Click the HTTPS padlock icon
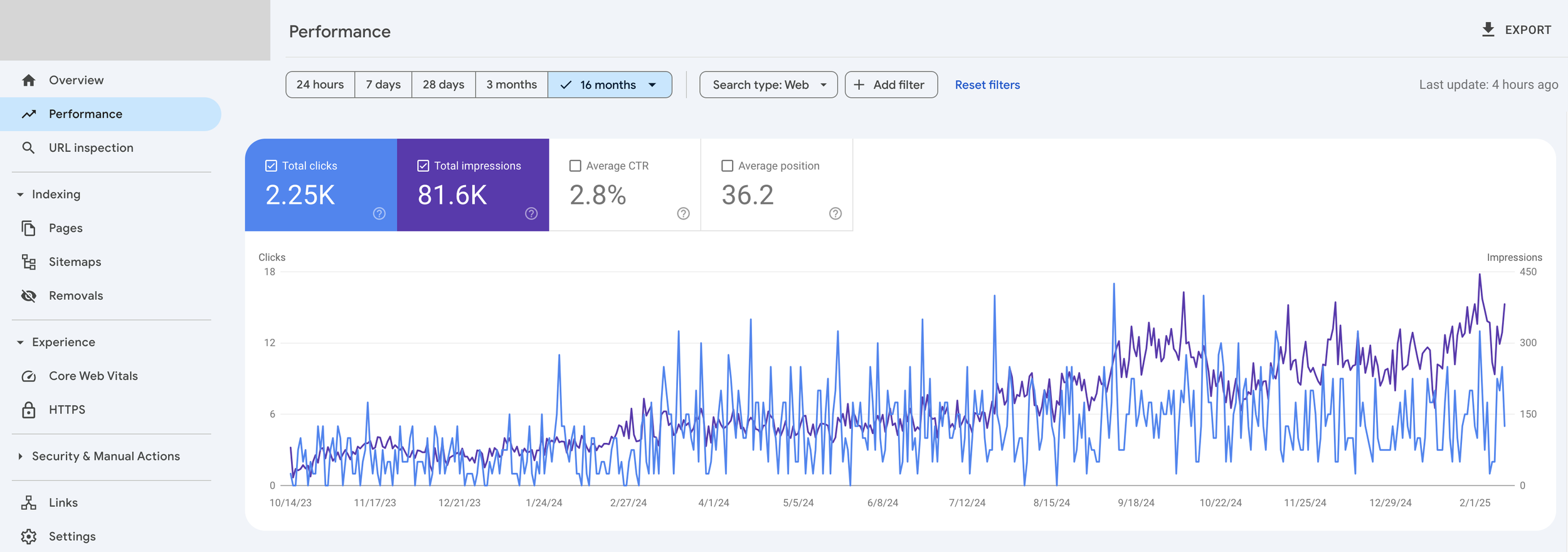Screen dimensions: 1568x552 pyautogui.click(x=29, y=410)
